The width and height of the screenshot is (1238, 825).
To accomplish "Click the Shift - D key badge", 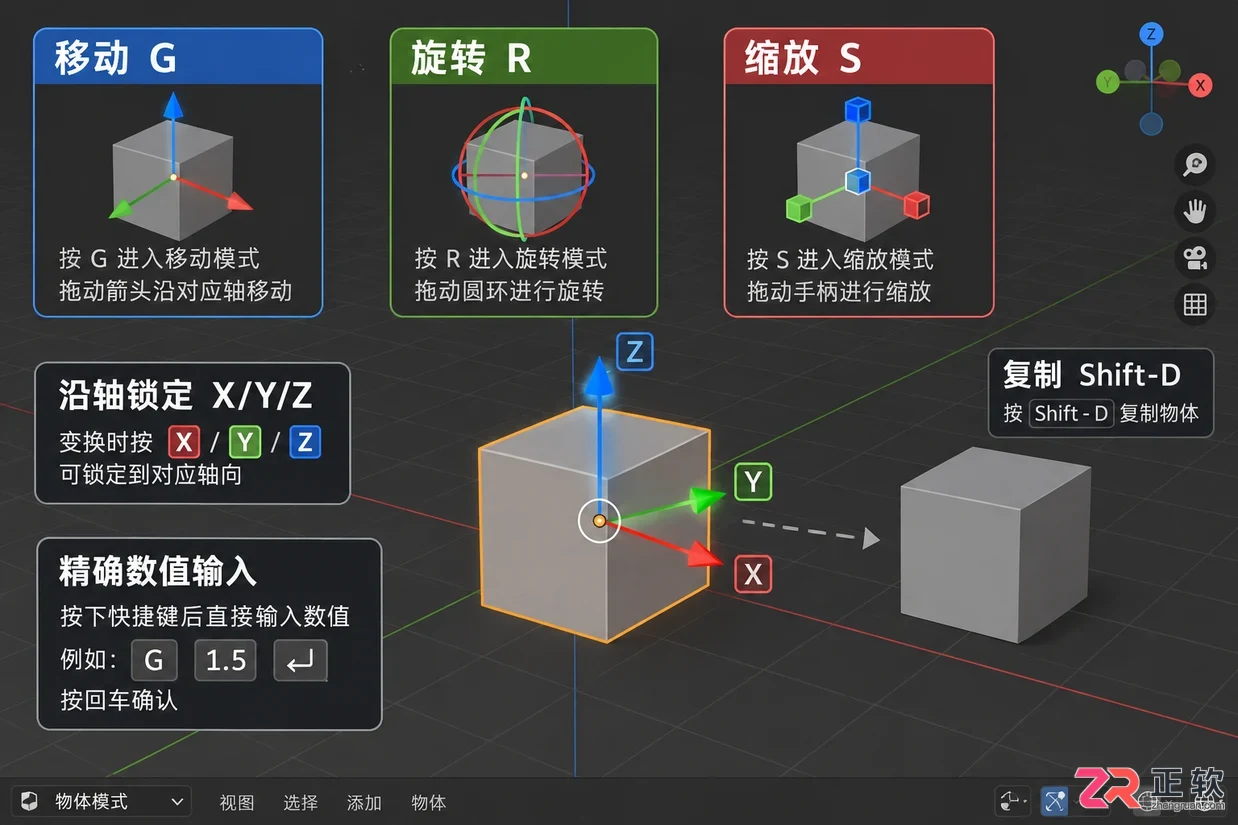I will click(x=1072, y=413).
